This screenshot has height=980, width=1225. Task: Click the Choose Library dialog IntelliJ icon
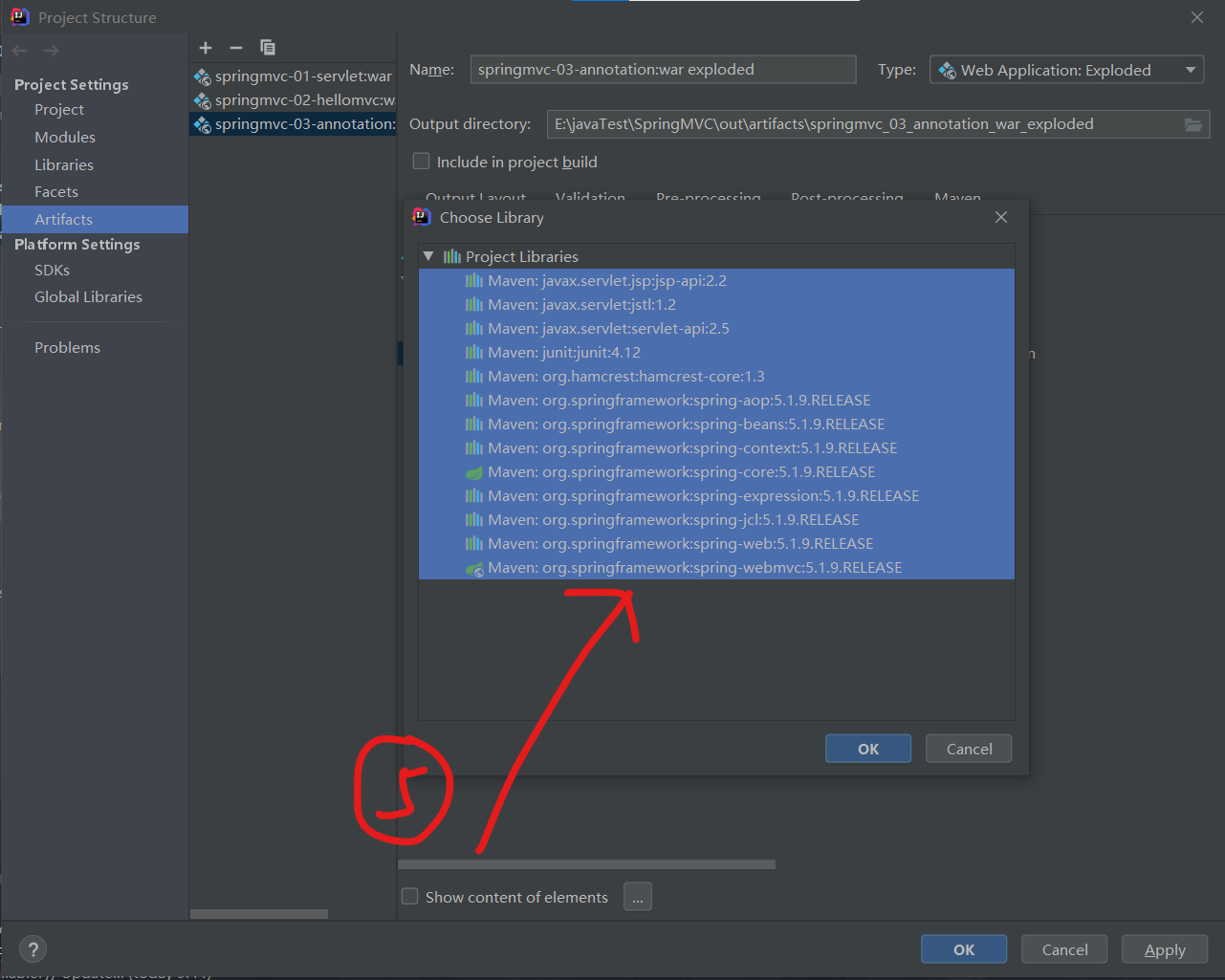422,216
